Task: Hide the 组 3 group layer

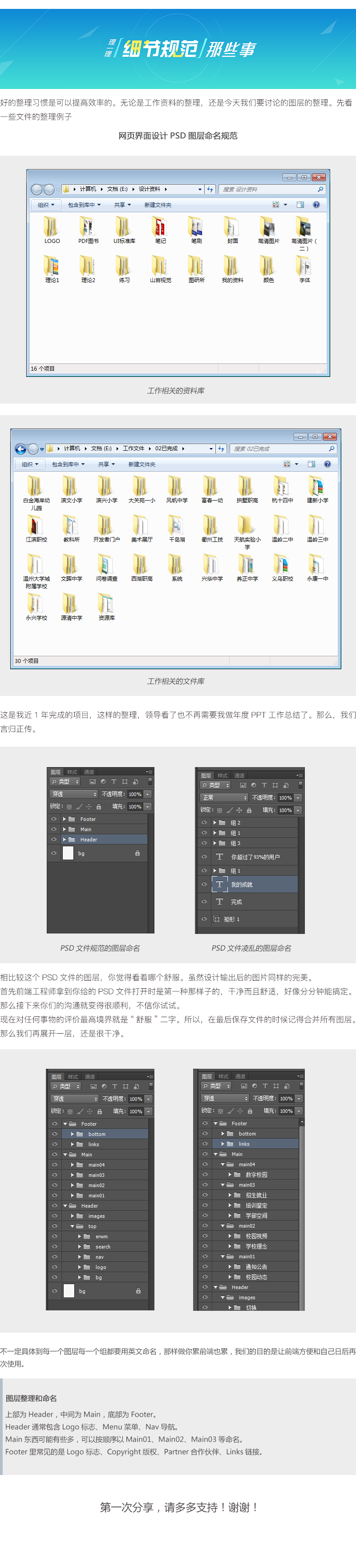Action: (204, 843)
